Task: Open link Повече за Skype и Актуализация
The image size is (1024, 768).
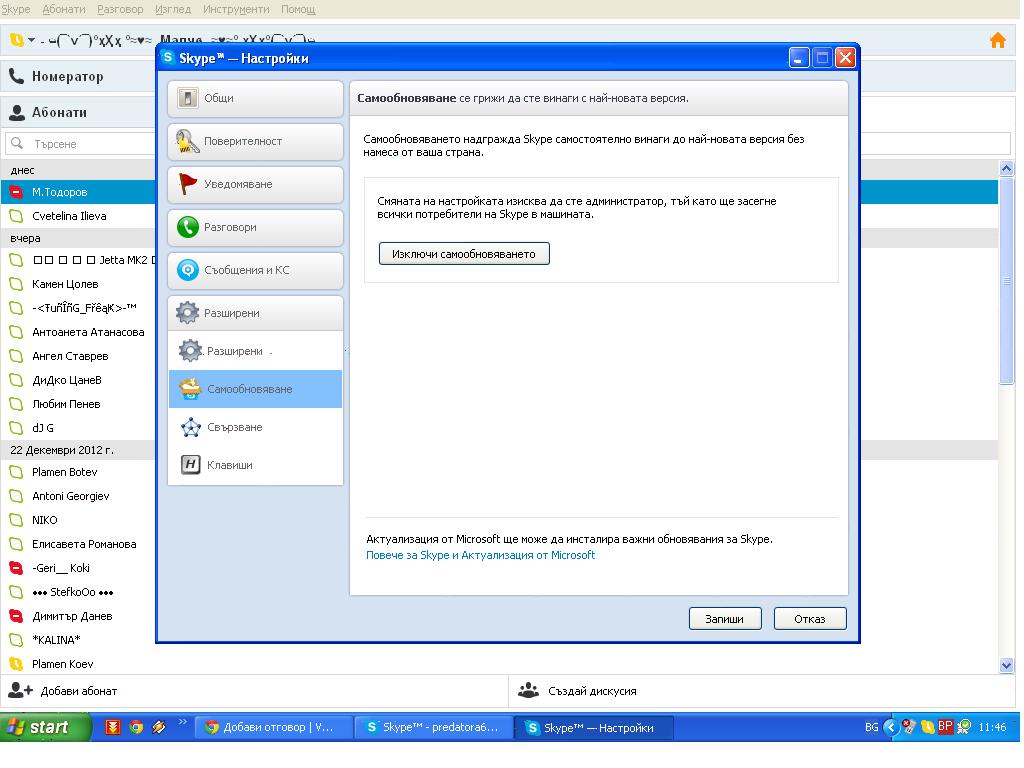Action: (480, 555)
